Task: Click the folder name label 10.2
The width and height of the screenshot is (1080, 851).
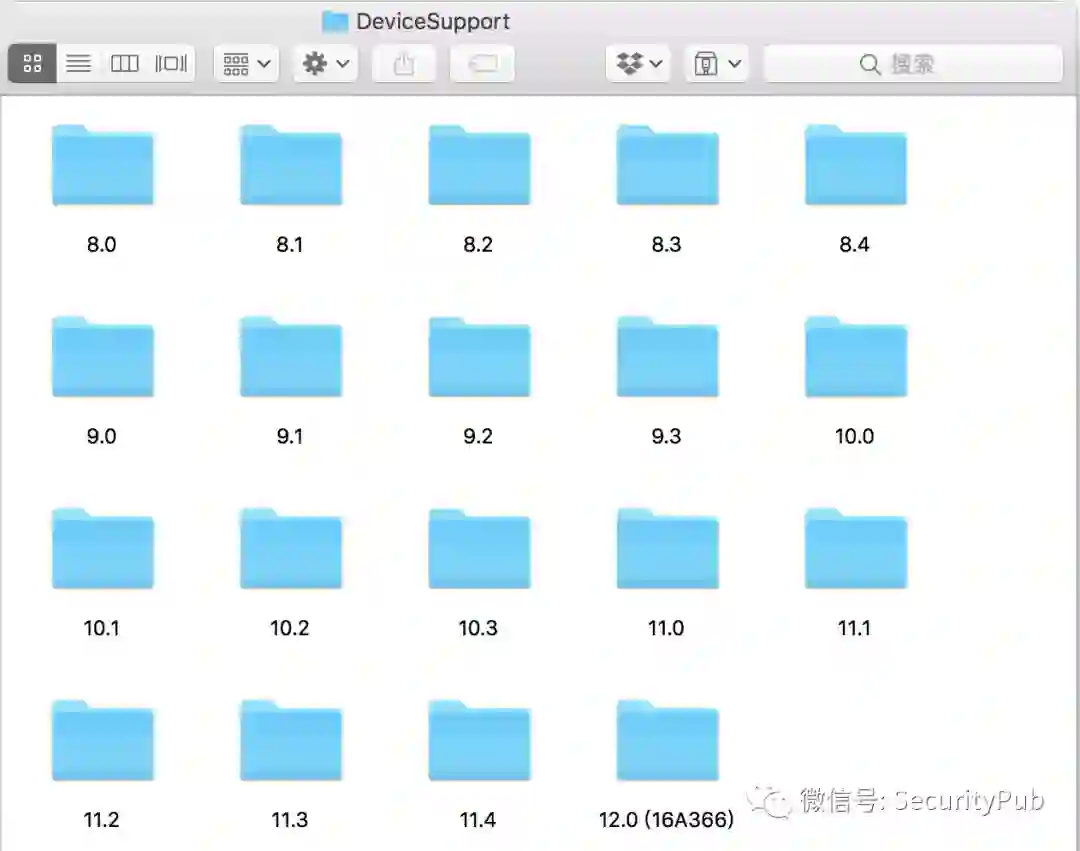Action: point(289,628)
